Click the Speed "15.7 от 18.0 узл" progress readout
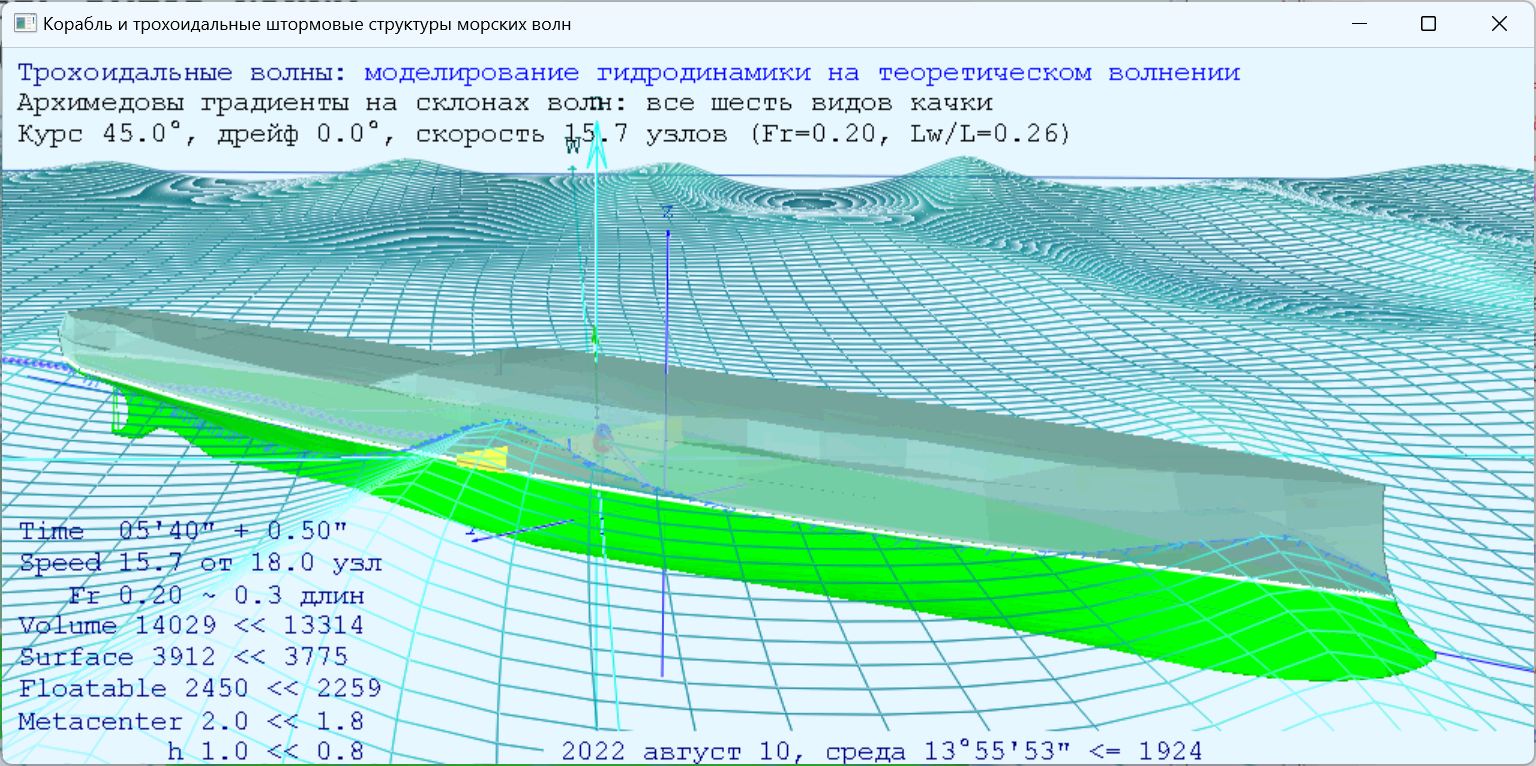 200,562
